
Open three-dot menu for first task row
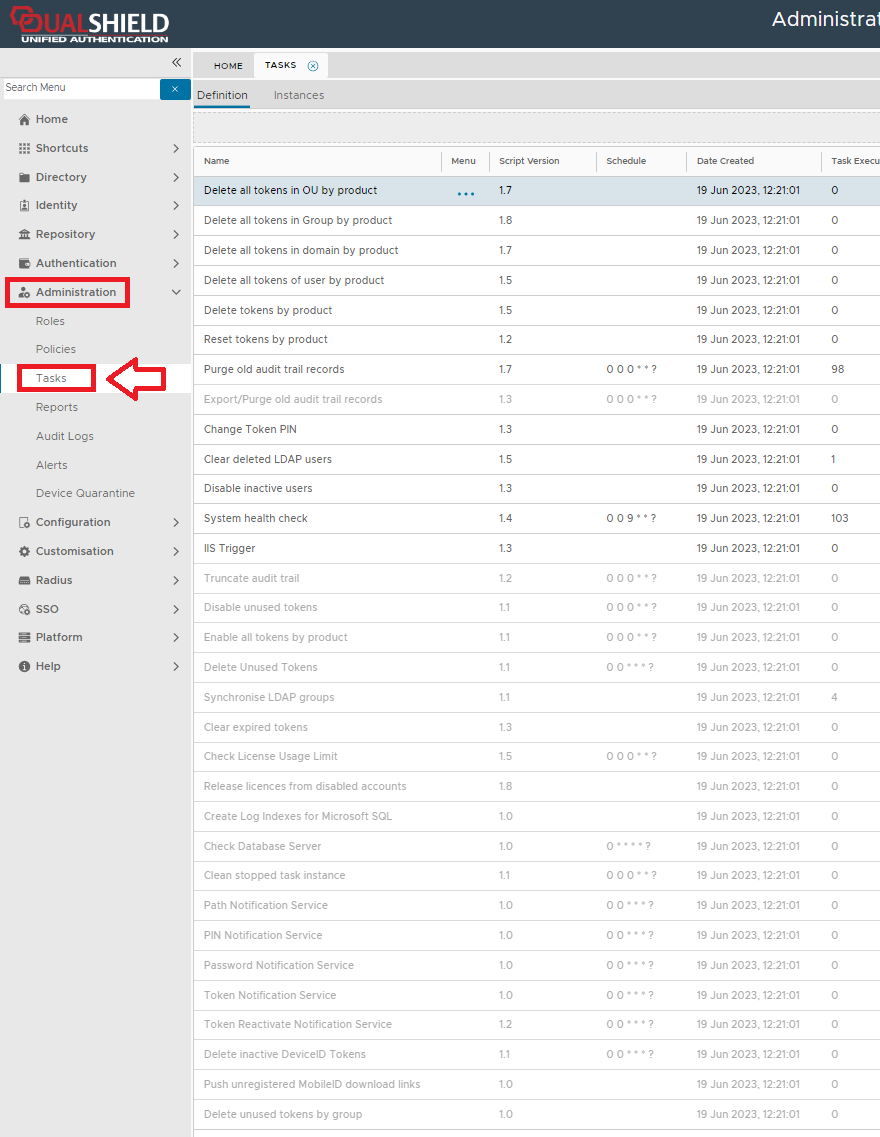(x=465, y=192)
